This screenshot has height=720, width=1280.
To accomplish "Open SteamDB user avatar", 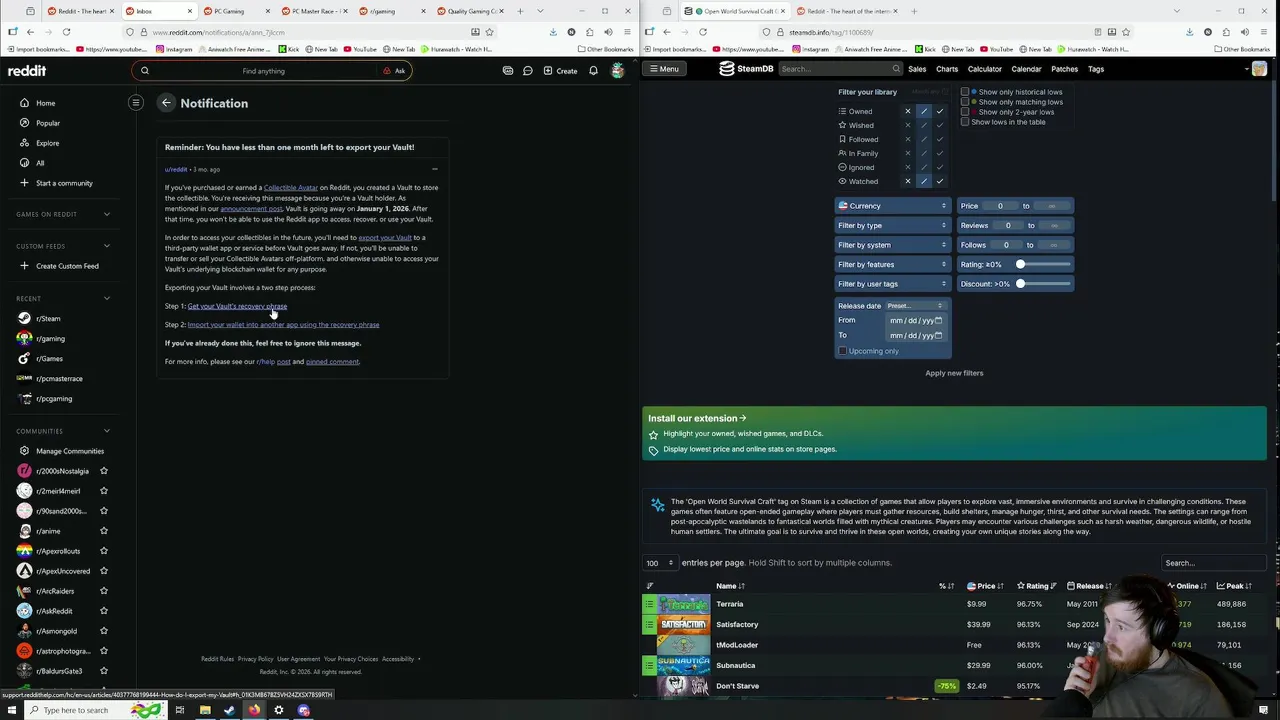I will (1259, 69).
